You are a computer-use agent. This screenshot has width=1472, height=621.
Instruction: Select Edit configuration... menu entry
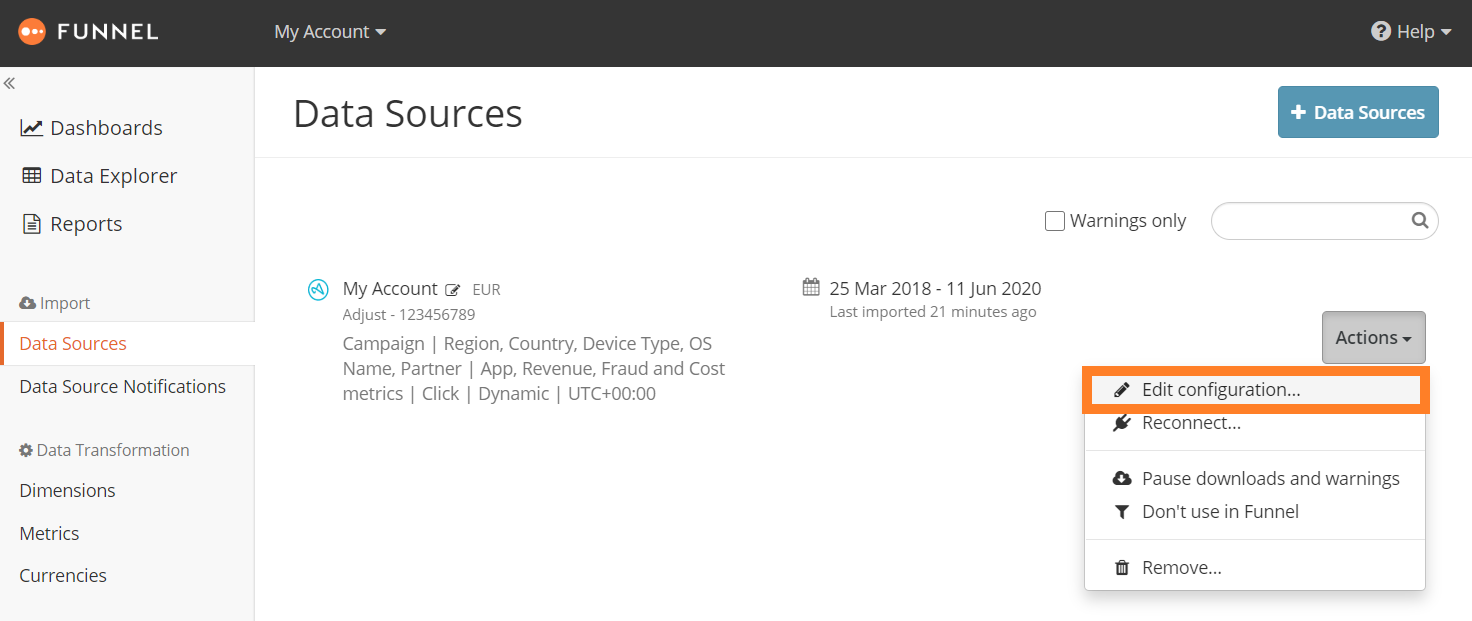(x=1255, y=390)
